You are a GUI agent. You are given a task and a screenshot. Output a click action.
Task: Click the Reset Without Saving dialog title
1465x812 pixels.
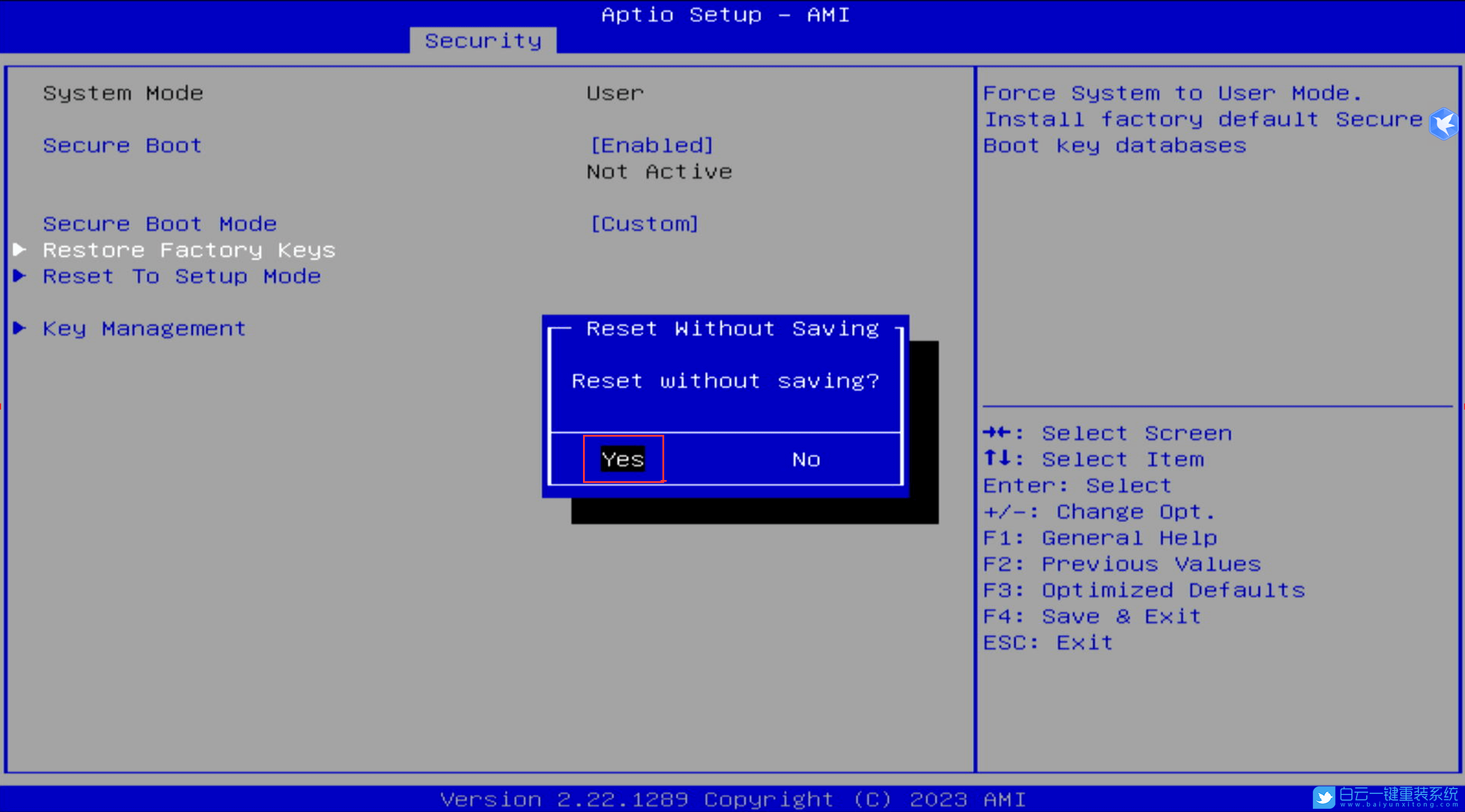732,328
